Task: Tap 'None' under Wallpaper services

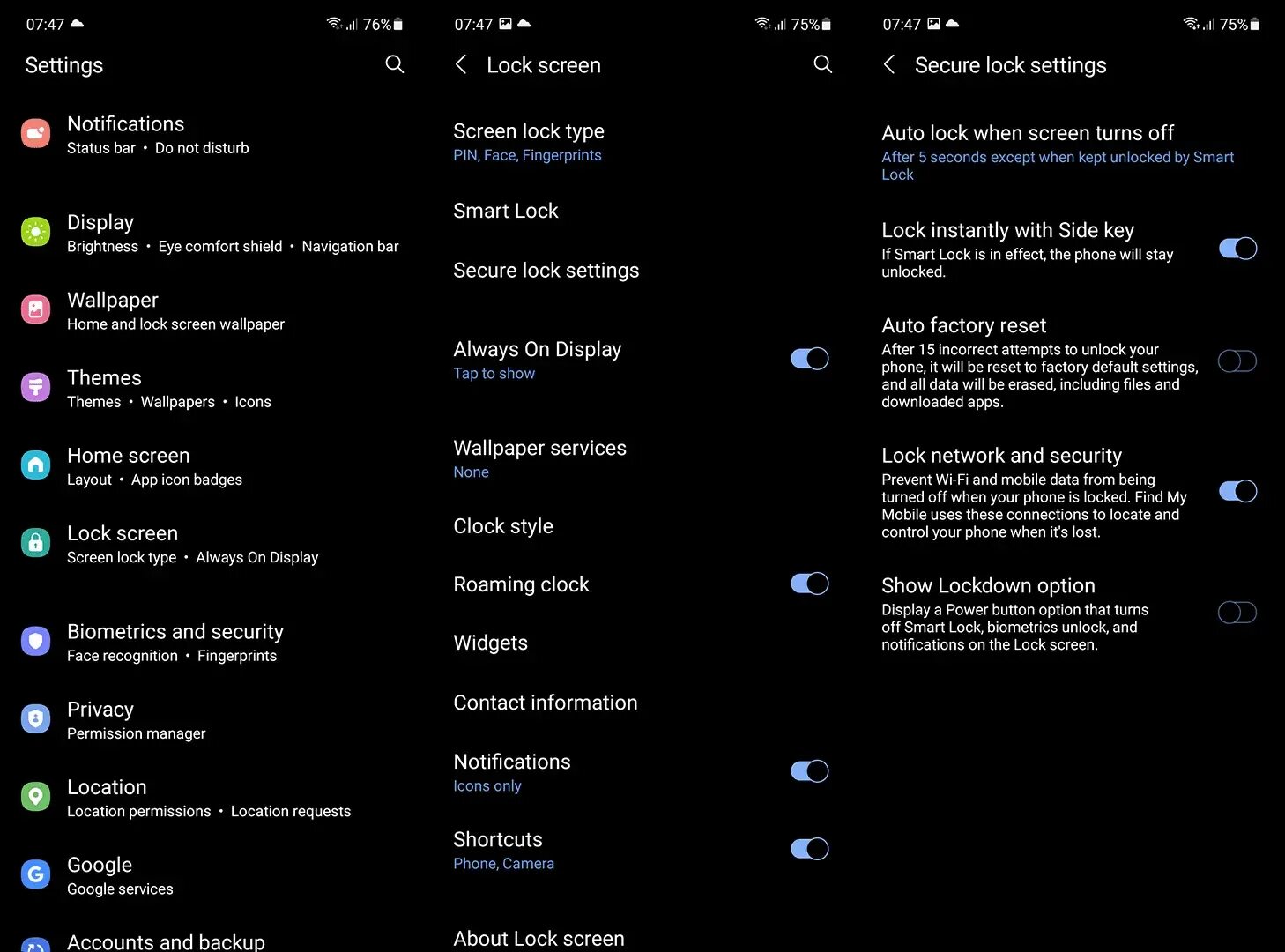Action: tap(471, 472)
